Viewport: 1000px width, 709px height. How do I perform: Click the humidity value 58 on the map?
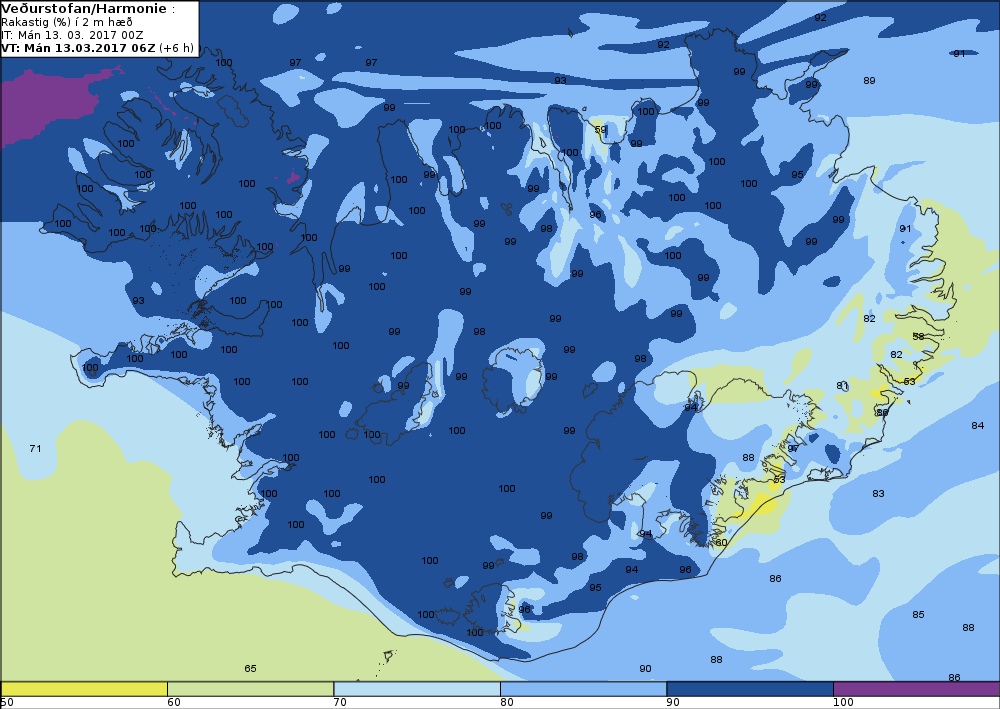918,336
